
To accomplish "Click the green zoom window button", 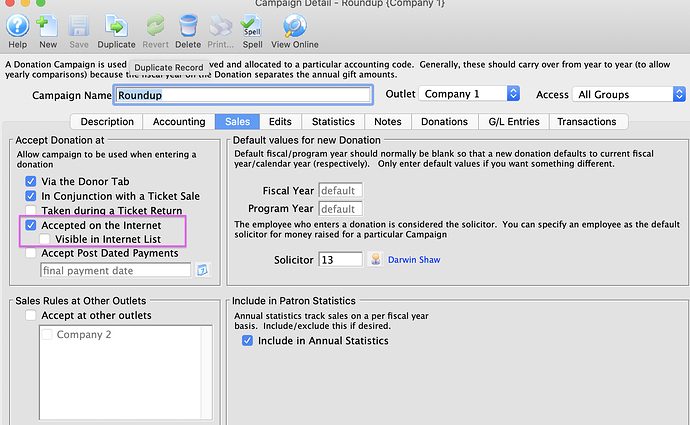I will coord(40,2).
